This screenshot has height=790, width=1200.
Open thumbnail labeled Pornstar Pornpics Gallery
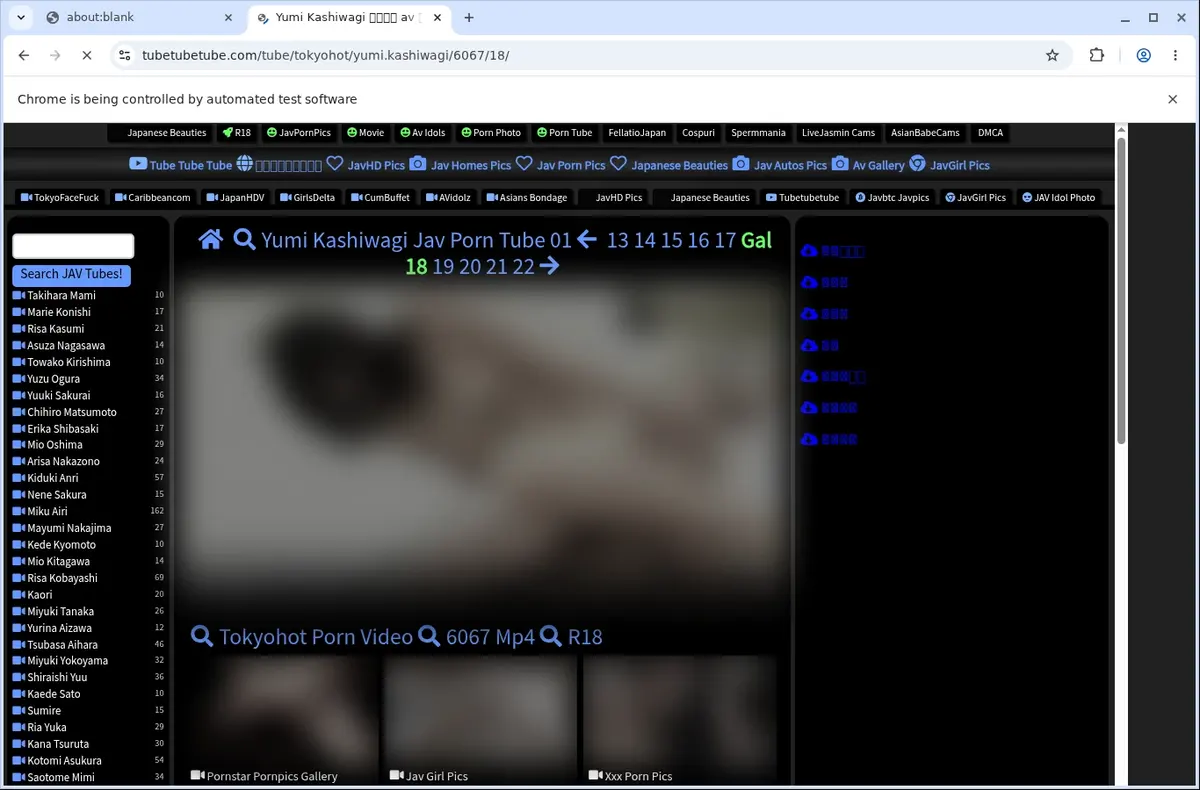(281, 718)
